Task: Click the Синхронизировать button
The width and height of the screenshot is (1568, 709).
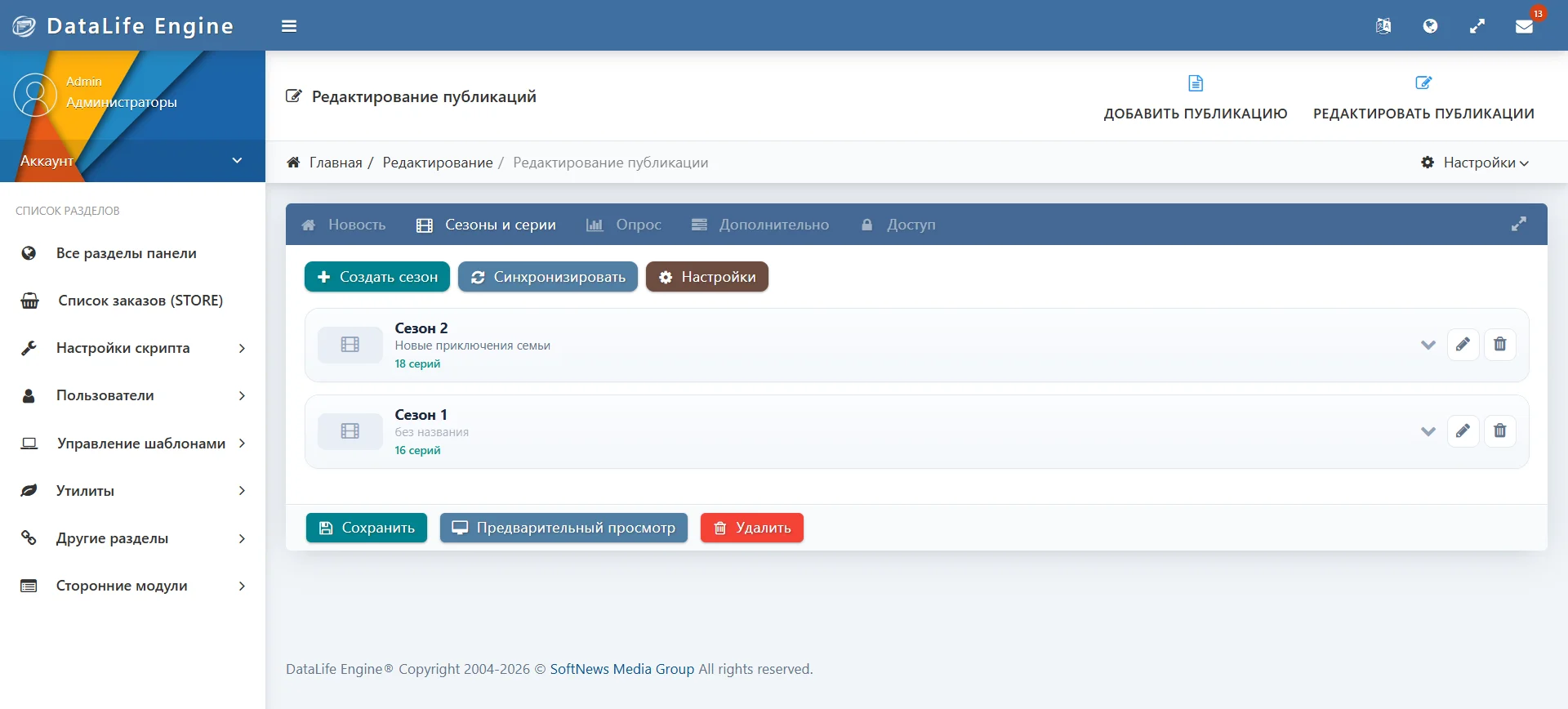Action: click(548, 277)
